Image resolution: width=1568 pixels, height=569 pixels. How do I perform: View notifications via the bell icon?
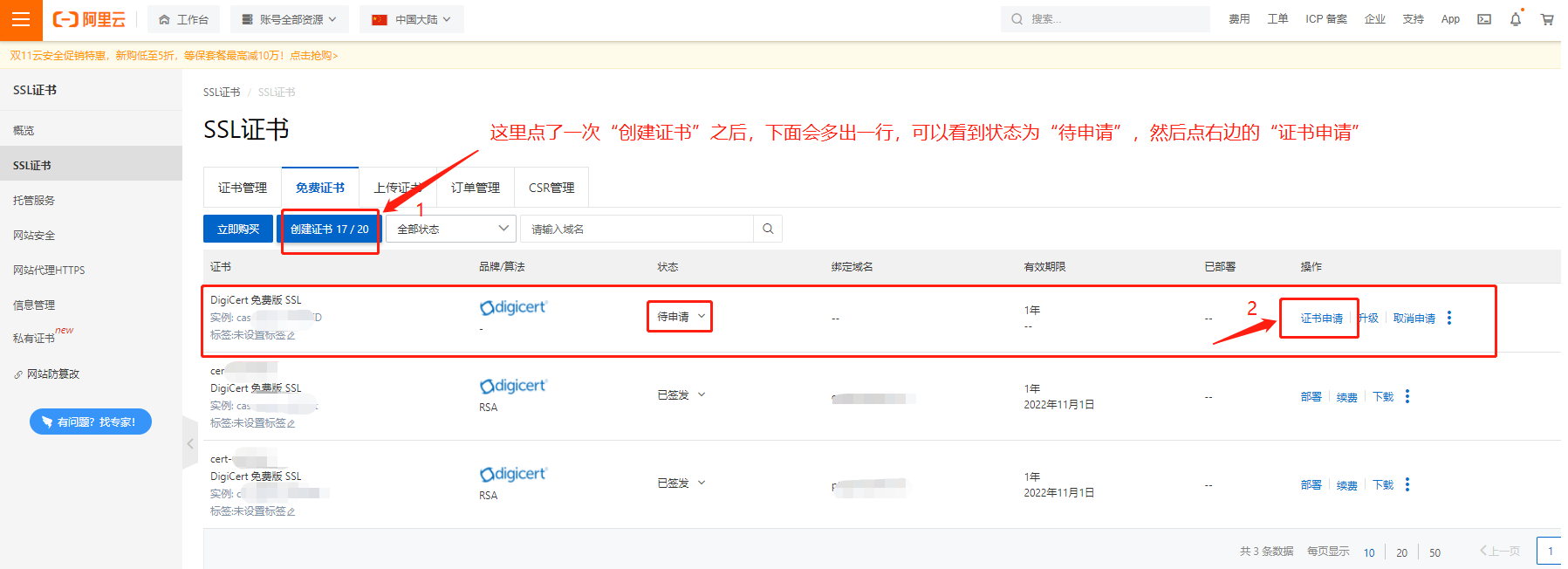tap(1516, 19)
